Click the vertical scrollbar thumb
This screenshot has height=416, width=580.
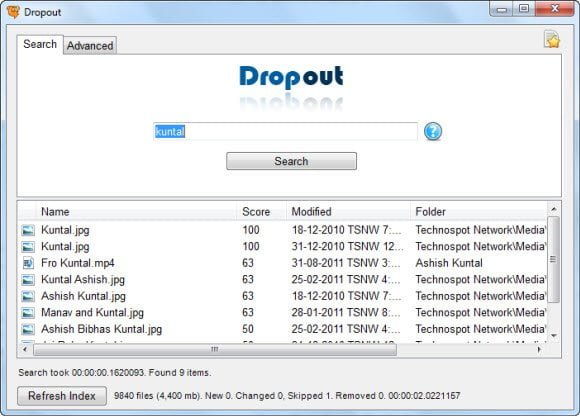point(553,260)
